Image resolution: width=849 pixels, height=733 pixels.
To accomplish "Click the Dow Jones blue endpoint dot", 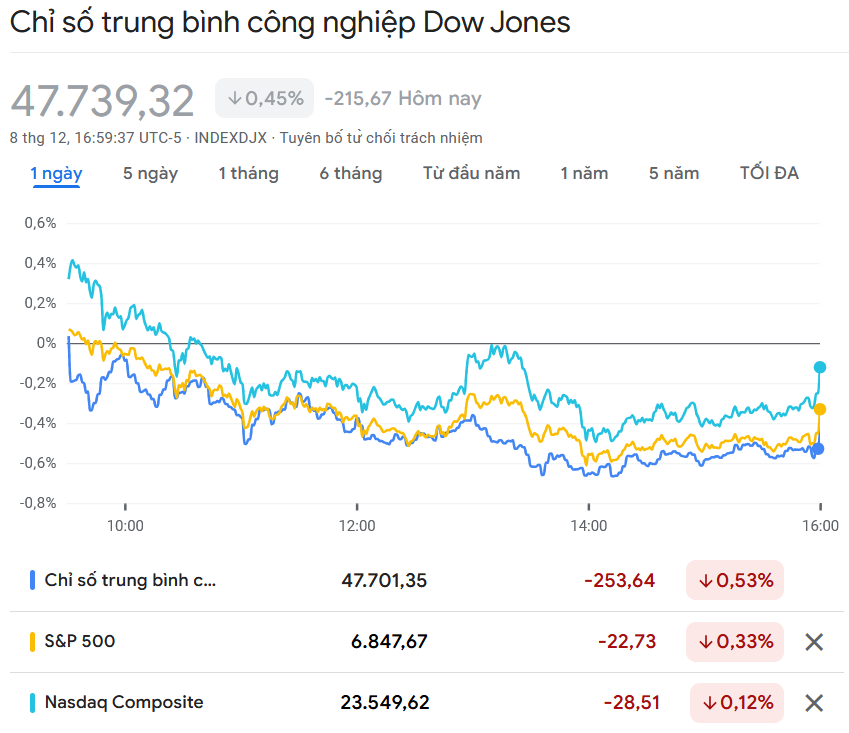I will tap(818, 449).
